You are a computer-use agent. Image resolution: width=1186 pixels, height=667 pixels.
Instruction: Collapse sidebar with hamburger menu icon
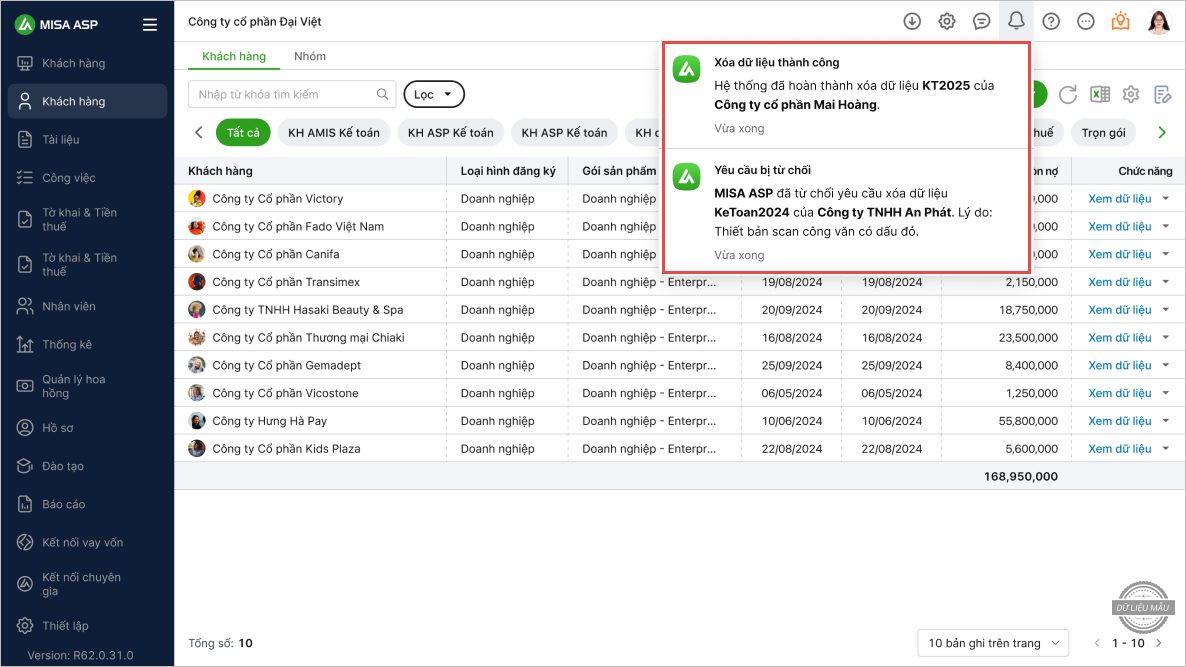click(x=150, y=25)
